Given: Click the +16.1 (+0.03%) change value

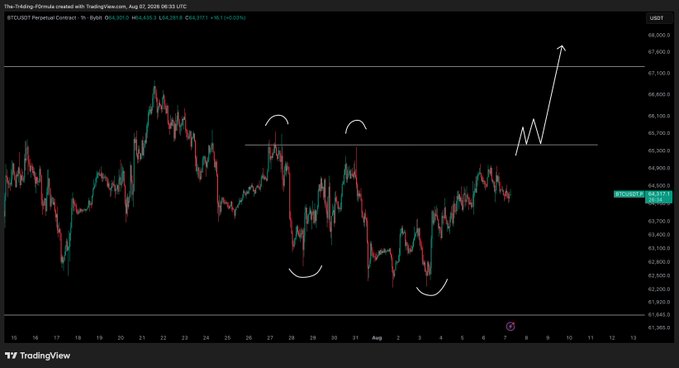Looking at the screenshot, I should tap(228, 18).
